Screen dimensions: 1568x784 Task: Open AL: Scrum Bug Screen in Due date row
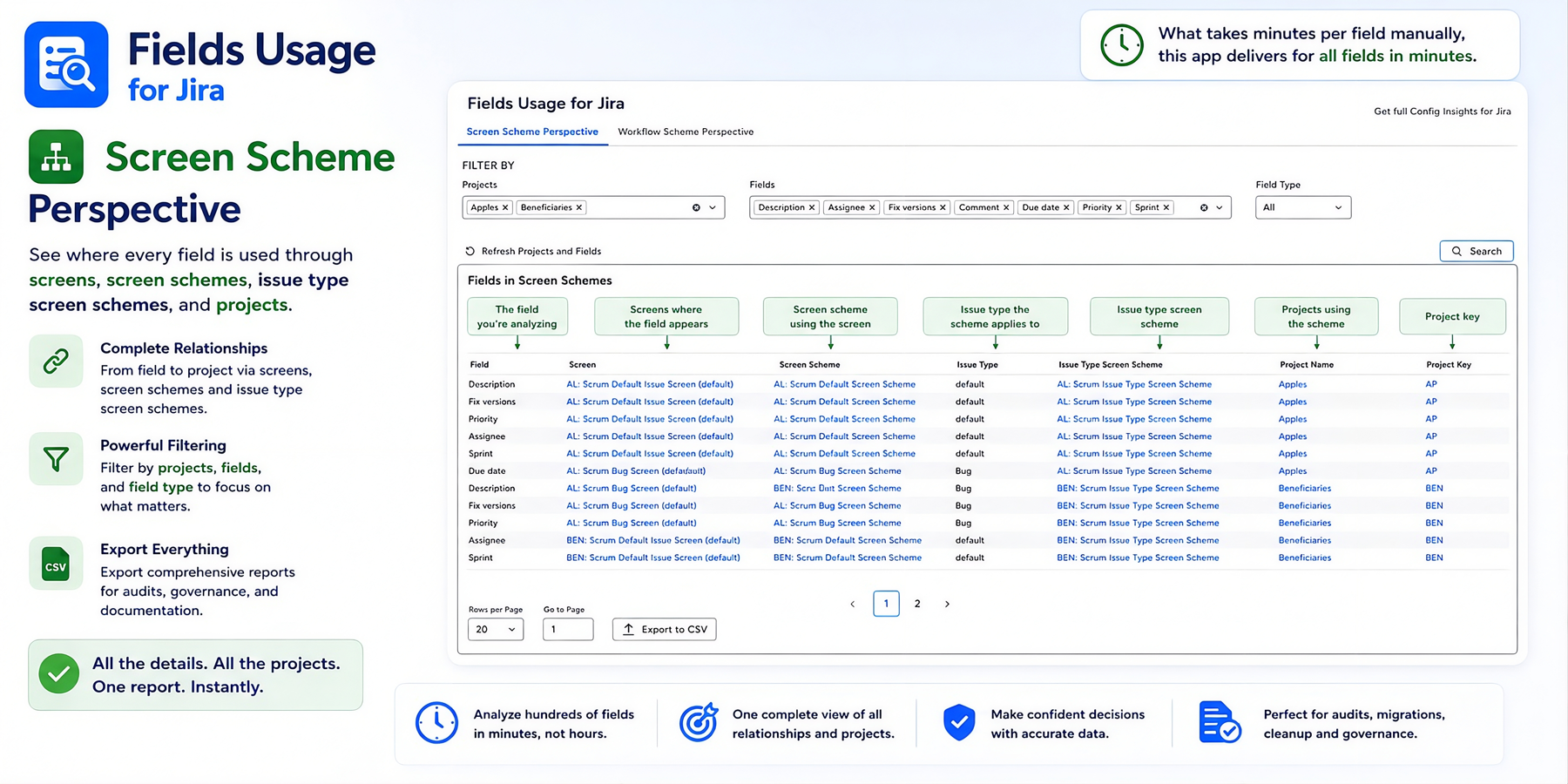click(x=636, y=470)
